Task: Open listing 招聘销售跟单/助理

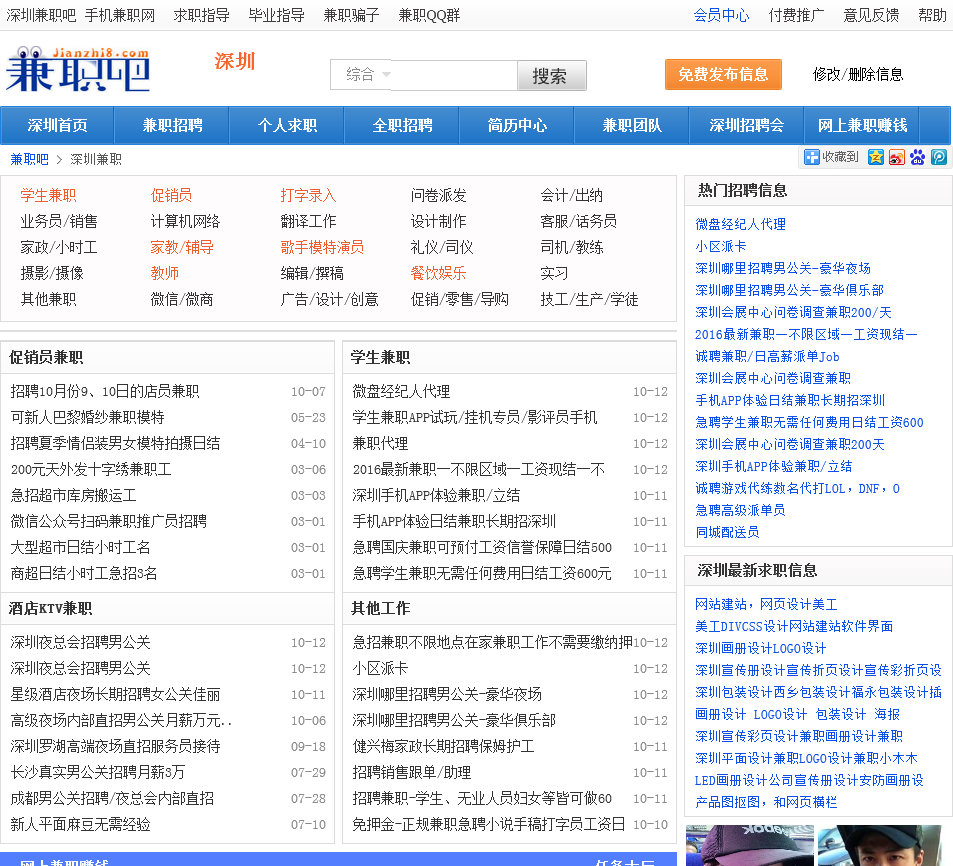Action: tap(411, 772)
